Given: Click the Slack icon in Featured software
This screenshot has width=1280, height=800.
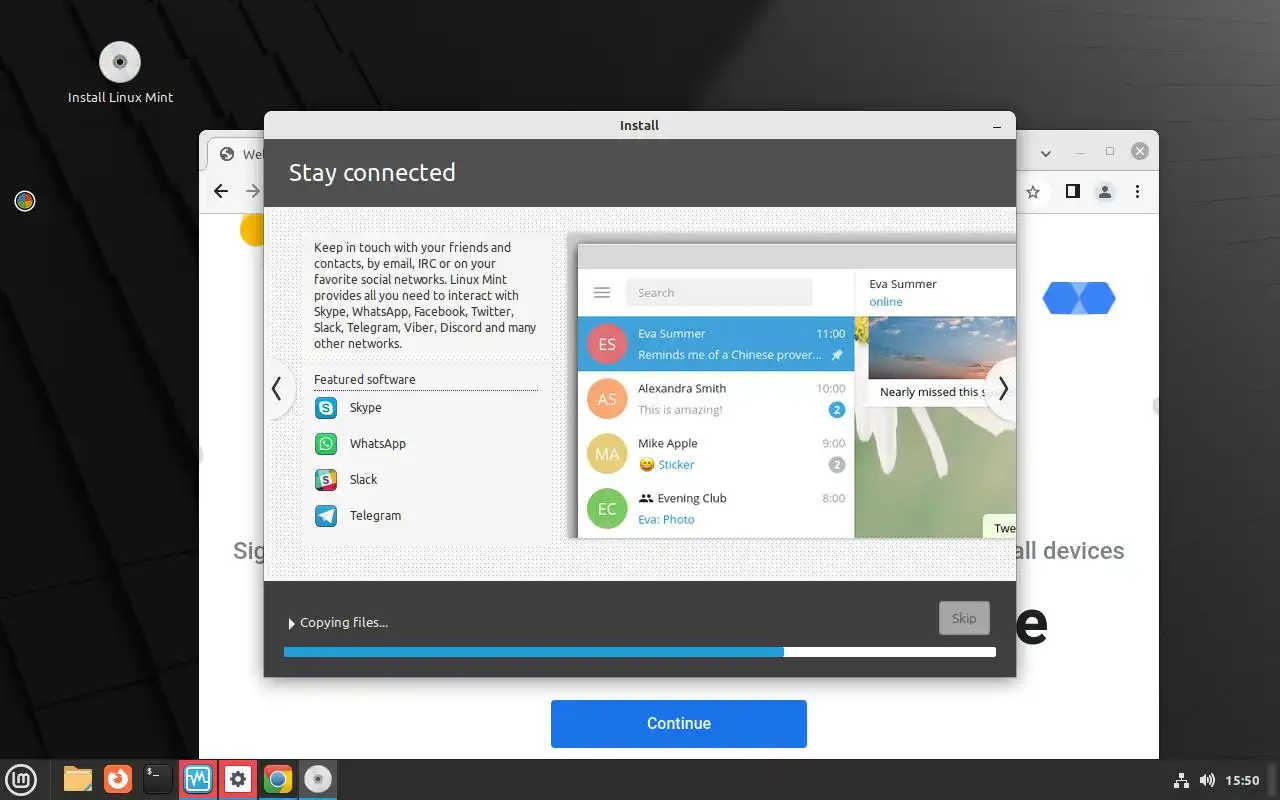Looking at the screenshot, I should point(326,480).
